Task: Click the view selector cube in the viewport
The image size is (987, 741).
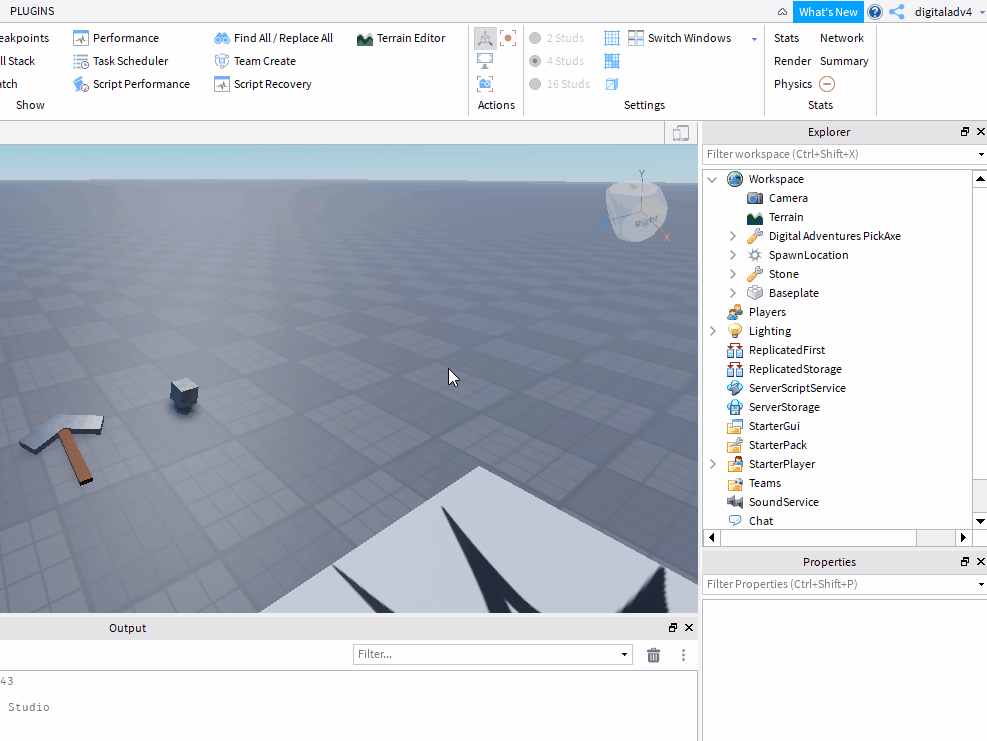Action: pos(636,210)
